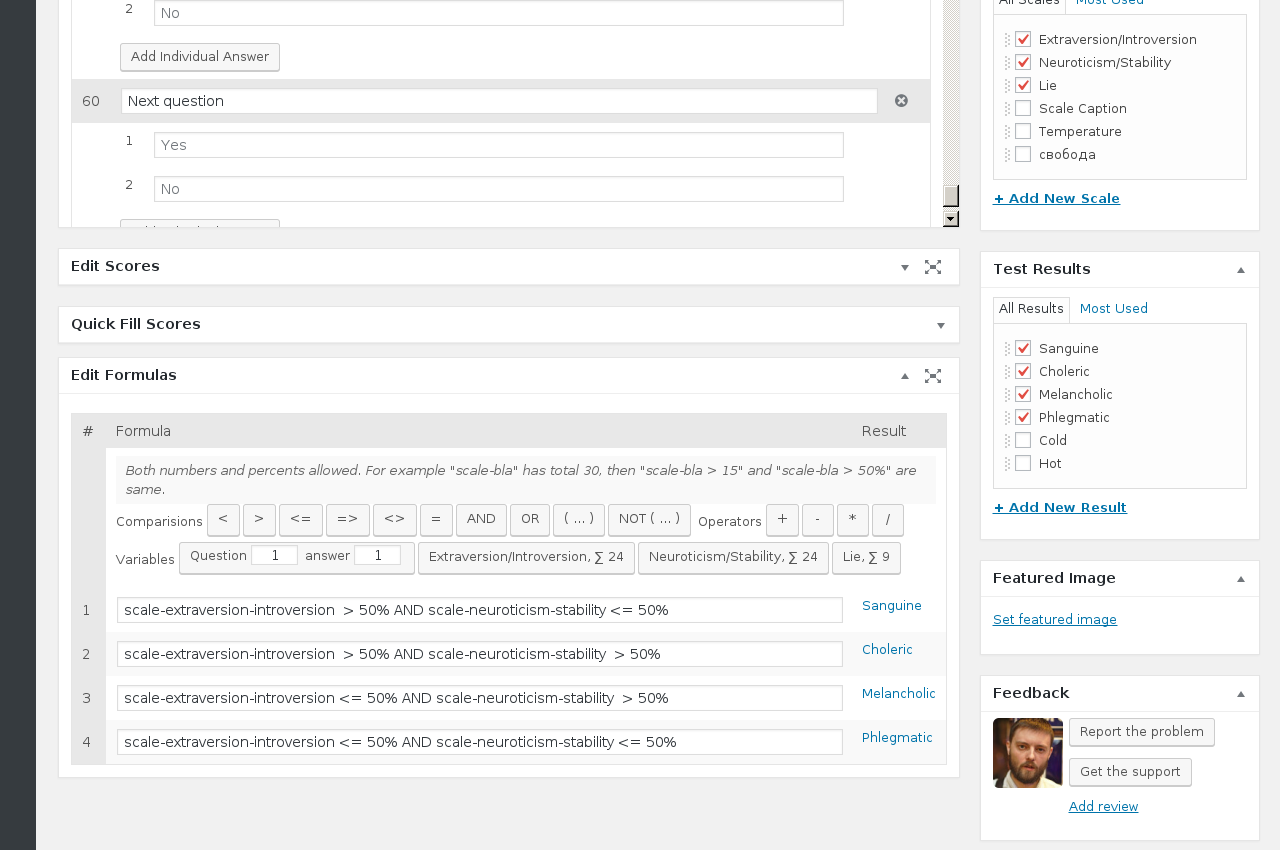This screenshot has width=1280, height=850.
Task: Uncheck the Sanguine result
Action: [1023, 348]
